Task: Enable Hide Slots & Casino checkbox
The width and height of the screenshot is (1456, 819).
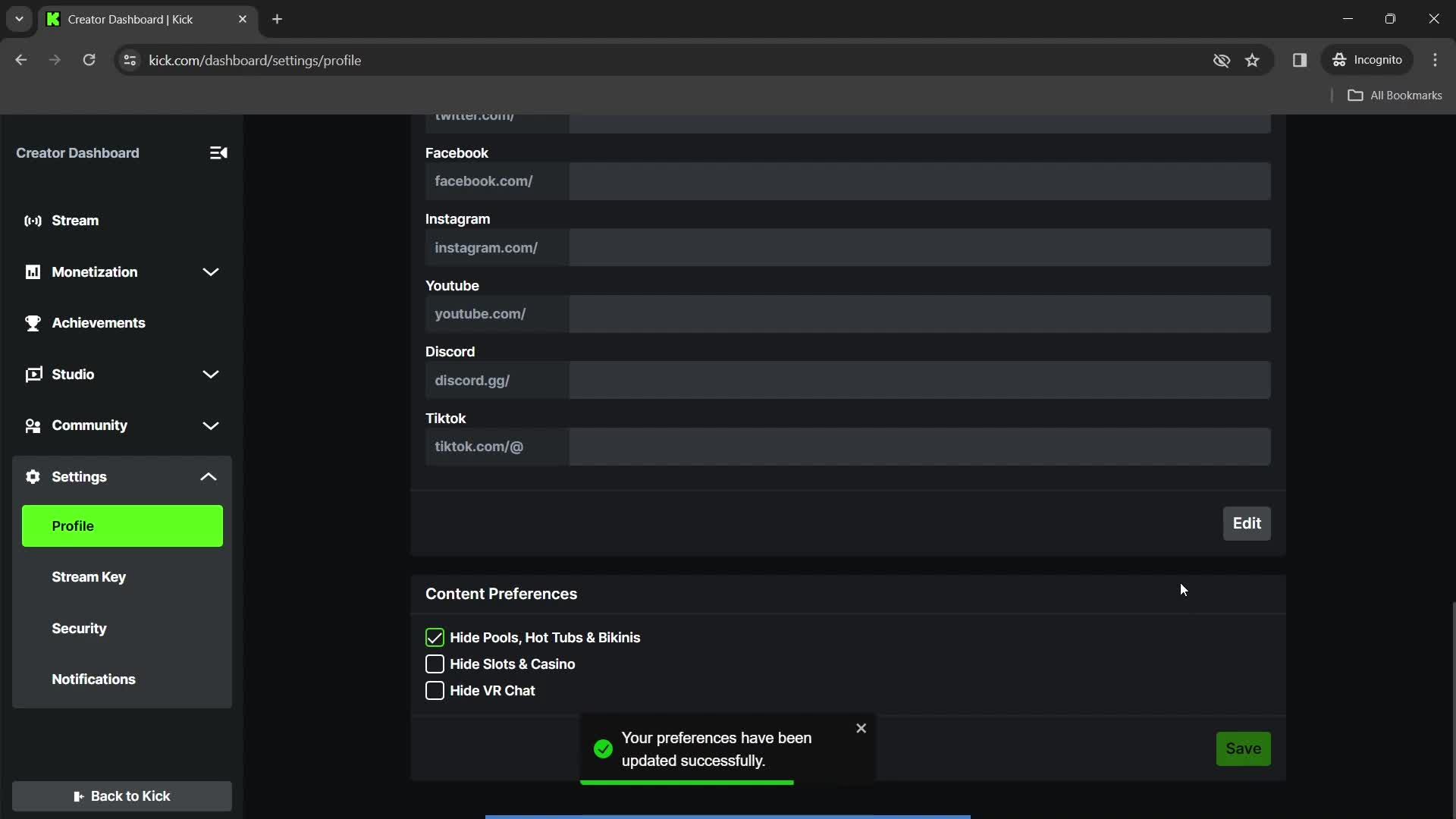Action: [435, 664]
